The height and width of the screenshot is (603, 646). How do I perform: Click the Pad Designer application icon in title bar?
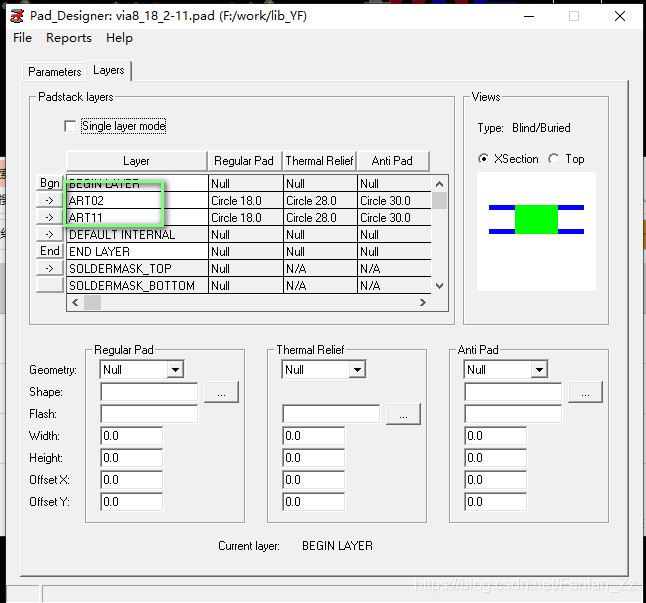pyautogui.click(x=17, y=15)
